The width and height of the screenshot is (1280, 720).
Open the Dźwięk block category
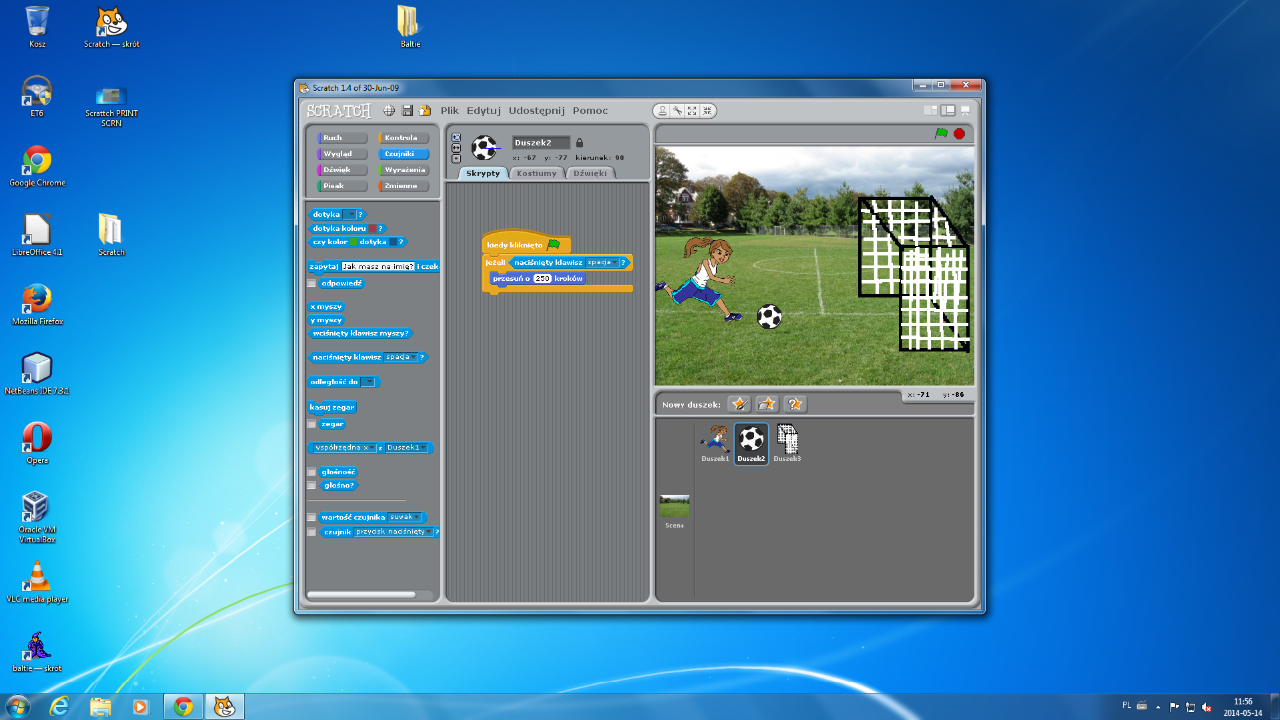(343, 170)
